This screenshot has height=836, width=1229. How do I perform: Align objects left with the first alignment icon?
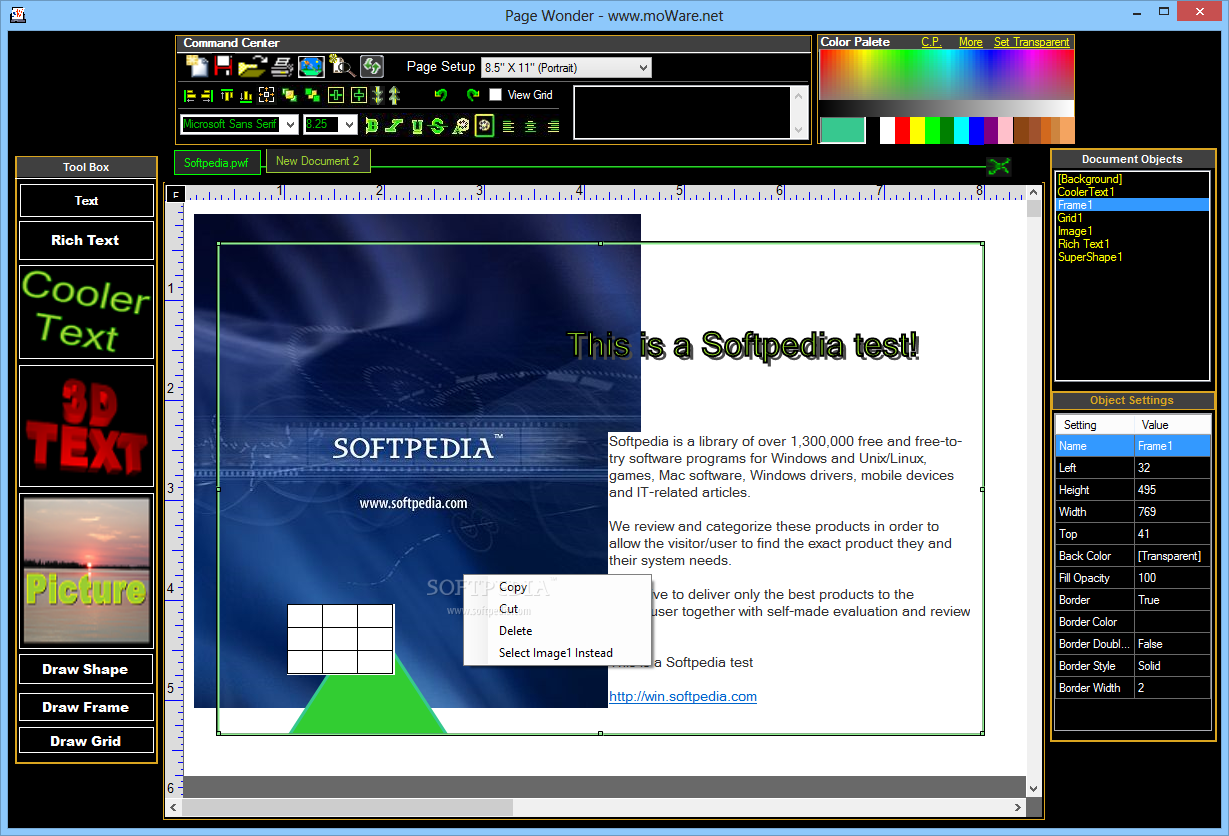point(189,95)
